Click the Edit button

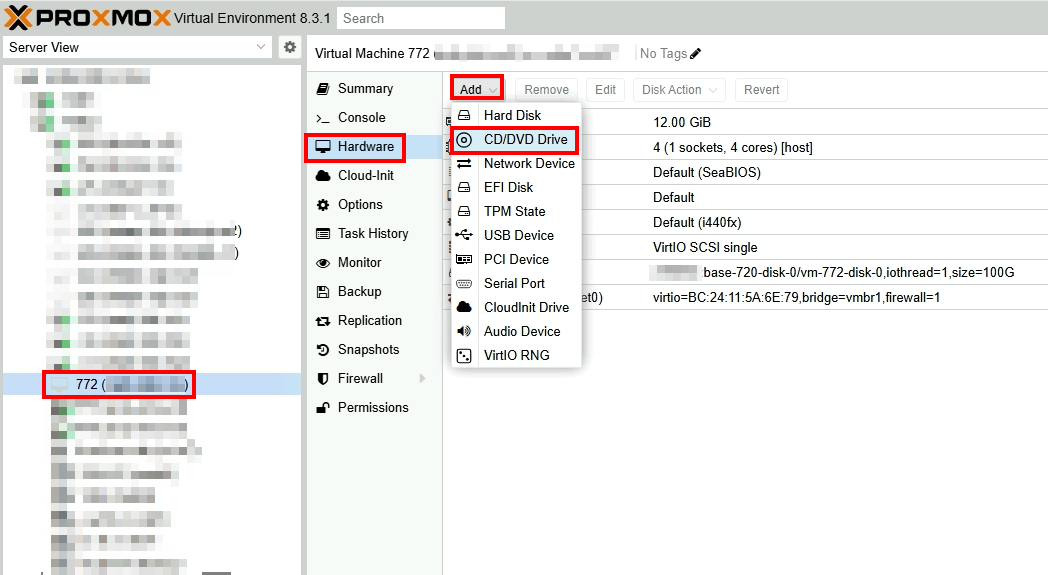pos(606,90)
